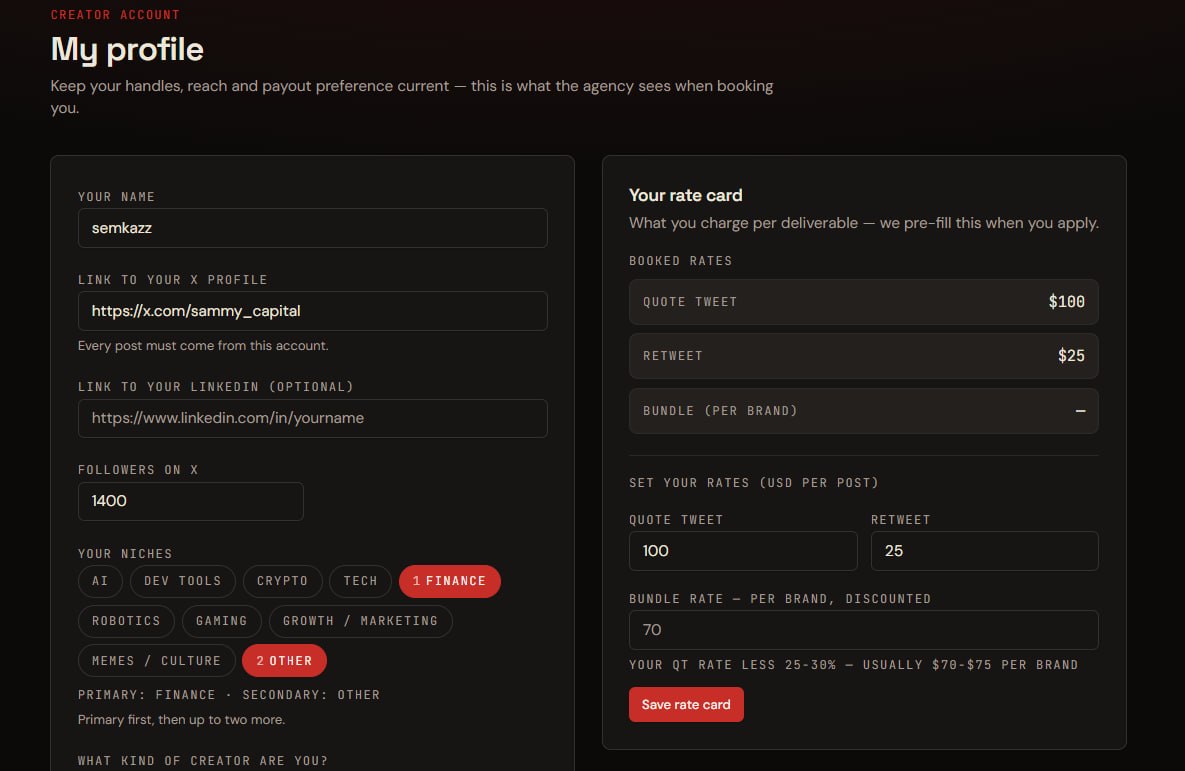Click the Quote Tweet rate input
The image size is (1185, 771).
click(743, 551)
